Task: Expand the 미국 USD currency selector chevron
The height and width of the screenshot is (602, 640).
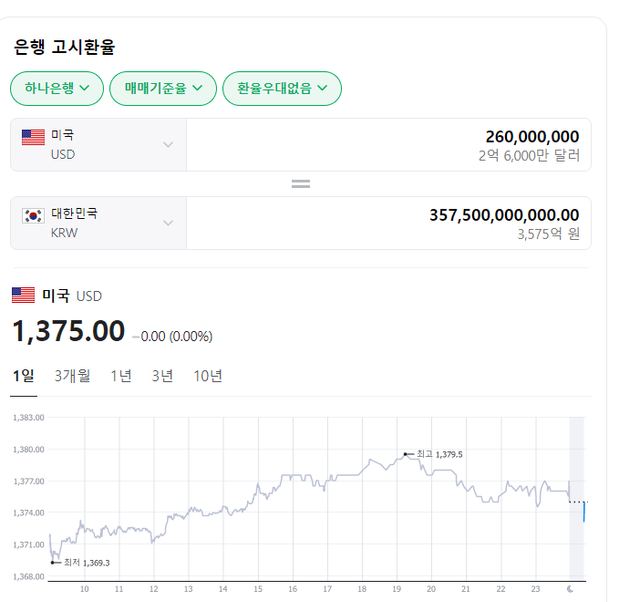Action: click(x=168, y=145)
